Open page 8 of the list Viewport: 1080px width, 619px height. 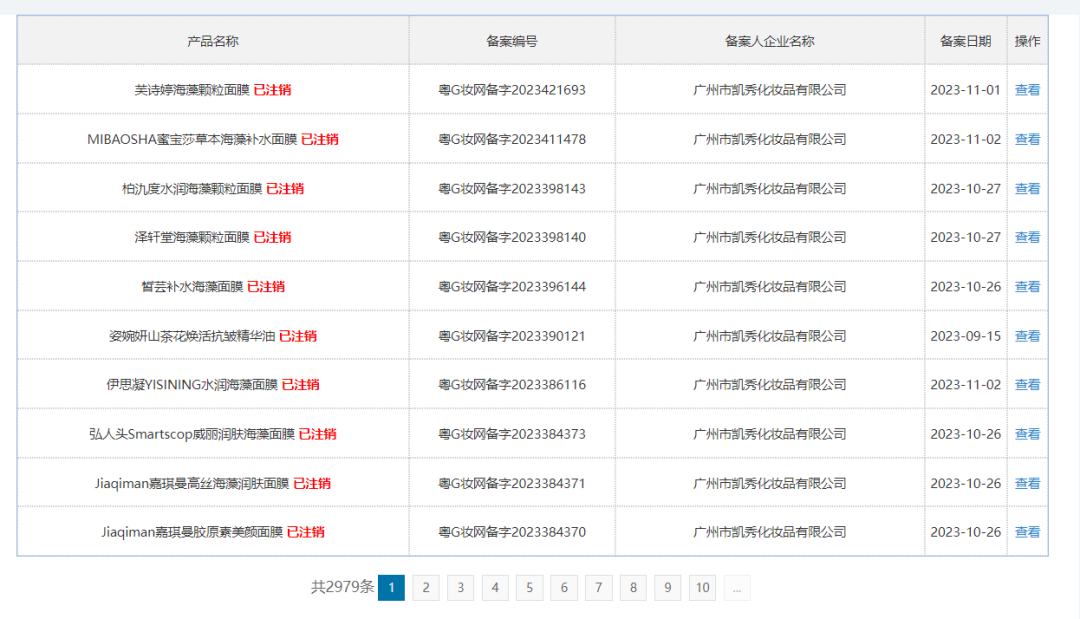pos(633,587)
